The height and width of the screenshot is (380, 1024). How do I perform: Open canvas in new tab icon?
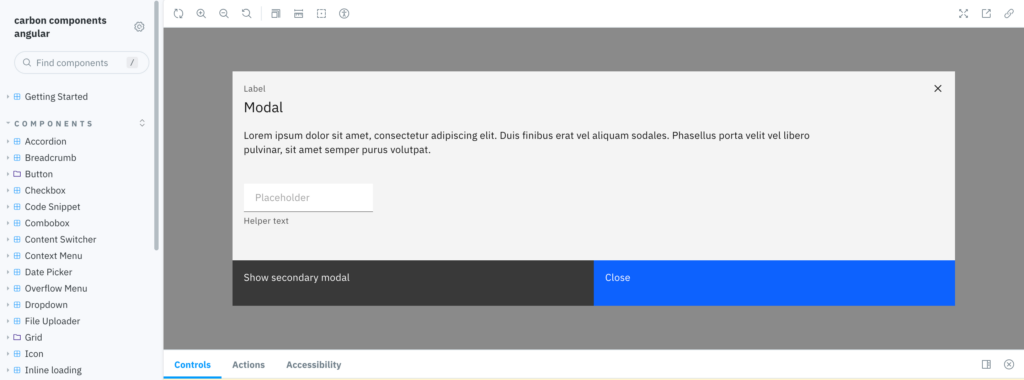click(986, 13)
